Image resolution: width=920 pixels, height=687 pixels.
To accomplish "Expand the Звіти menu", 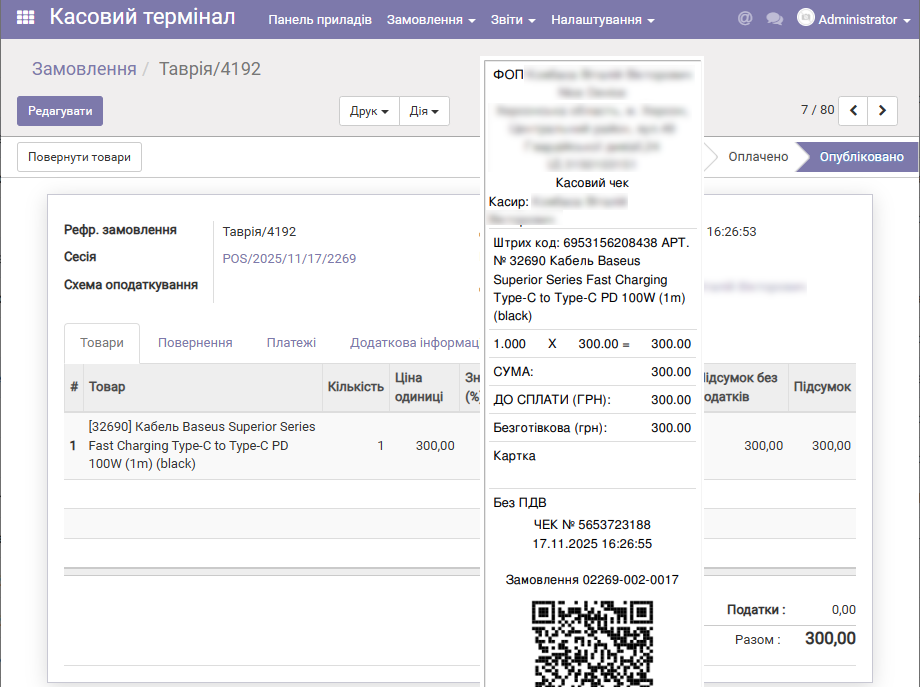I will tap(513, 20).
